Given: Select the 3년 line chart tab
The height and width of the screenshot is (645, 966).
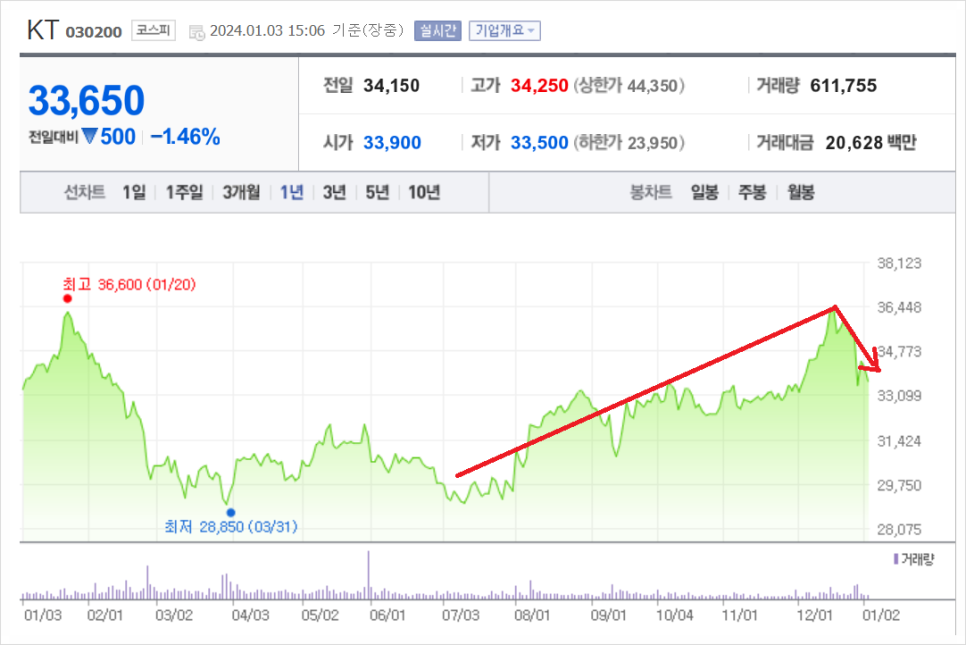Looking at the screenshot, I should 334,192.
